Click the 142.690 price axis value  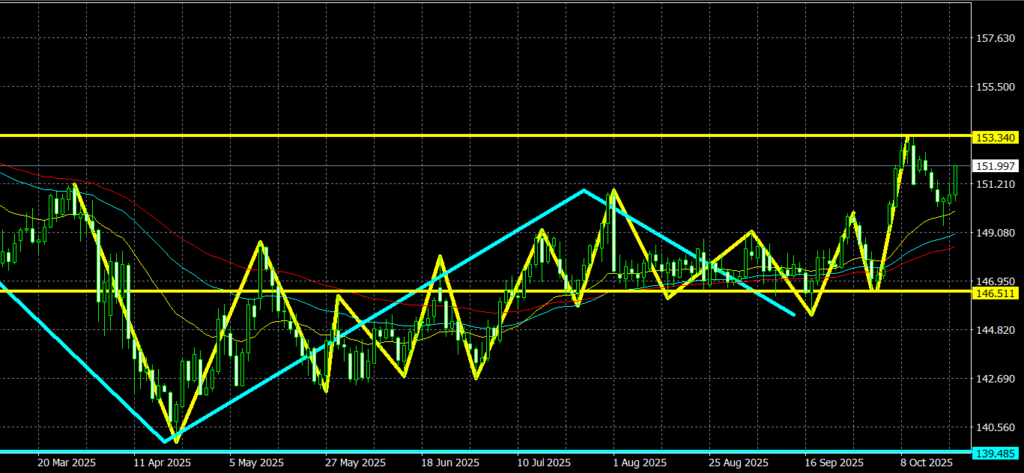pyautogui.click(x=995, y=379)
